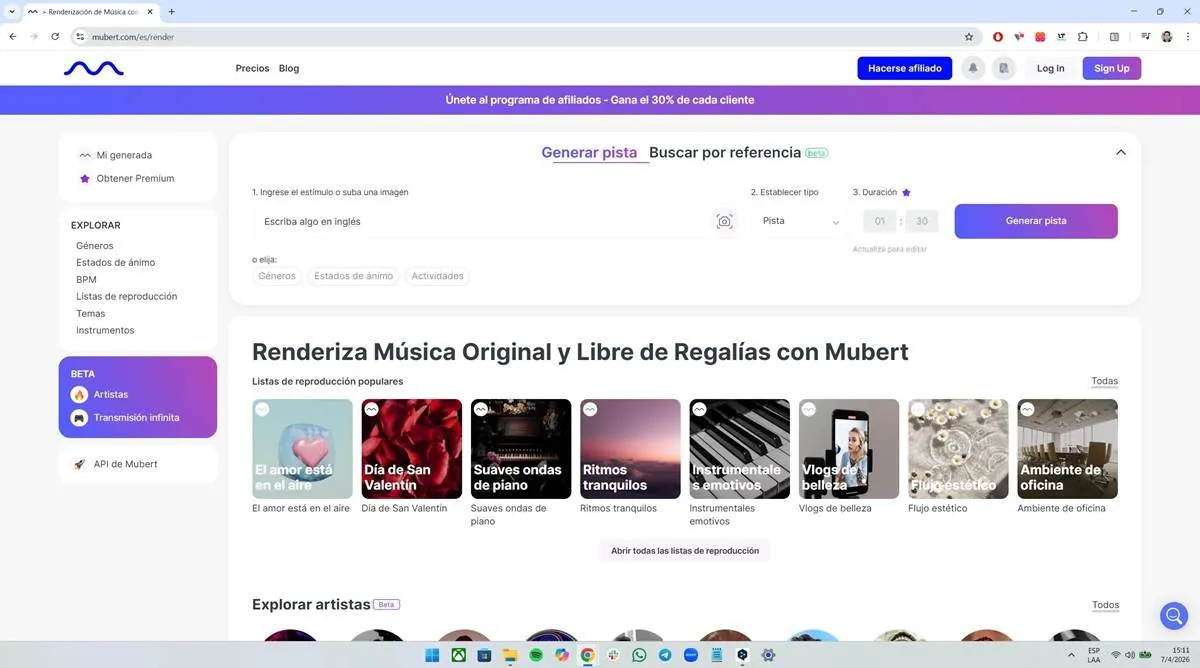Click the purple star next to Obtener Premium
The image size is (1200, 668).
(x=85, y=178)
